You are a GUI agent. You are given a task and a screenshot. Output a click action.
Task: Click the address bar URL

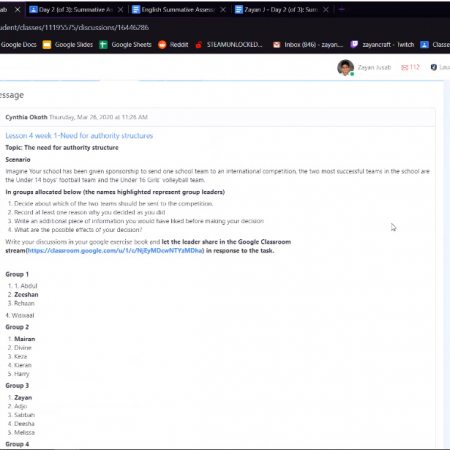74,27
